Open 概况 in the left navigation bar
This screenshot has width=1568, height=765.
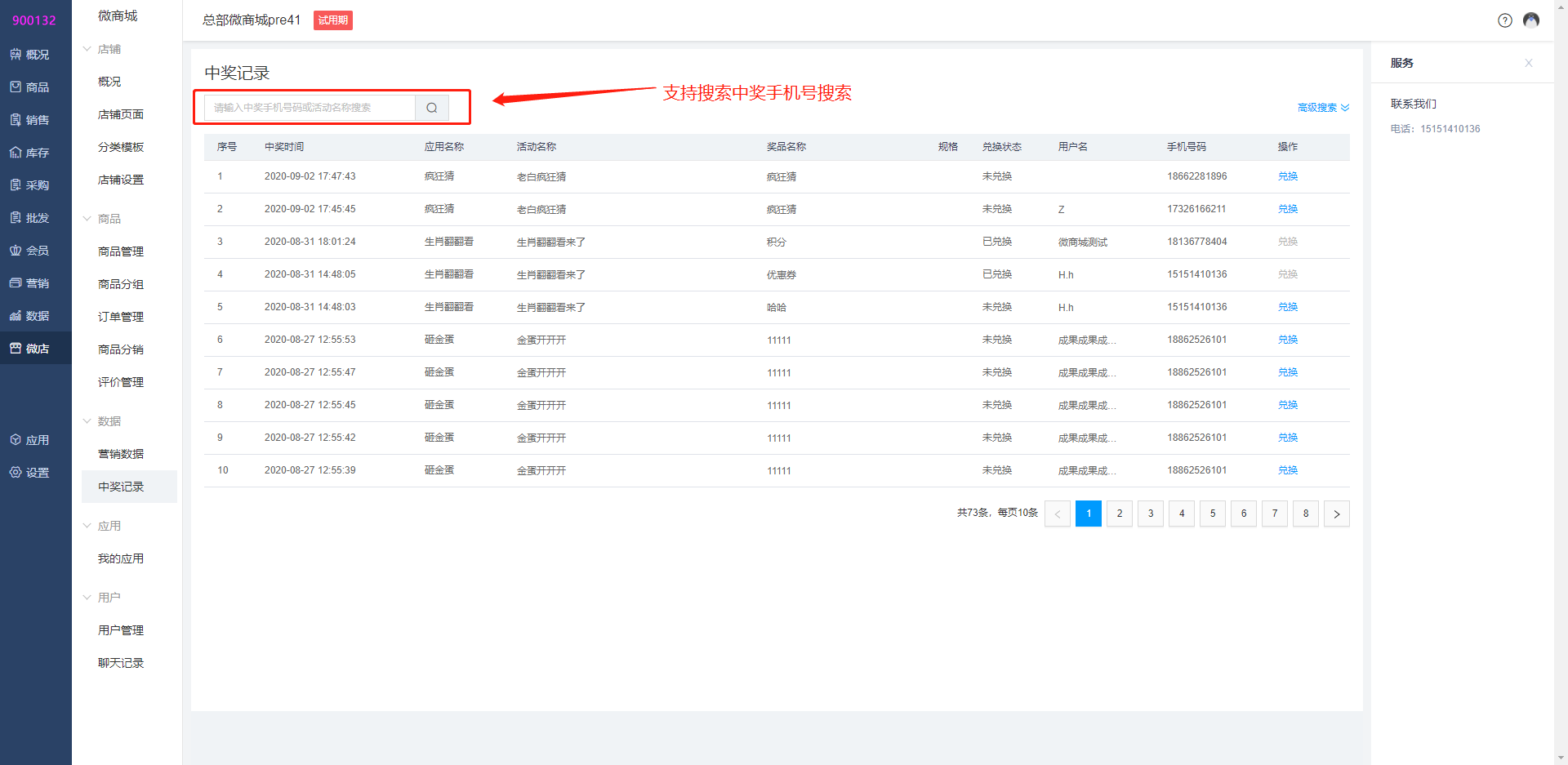point(29,55)
